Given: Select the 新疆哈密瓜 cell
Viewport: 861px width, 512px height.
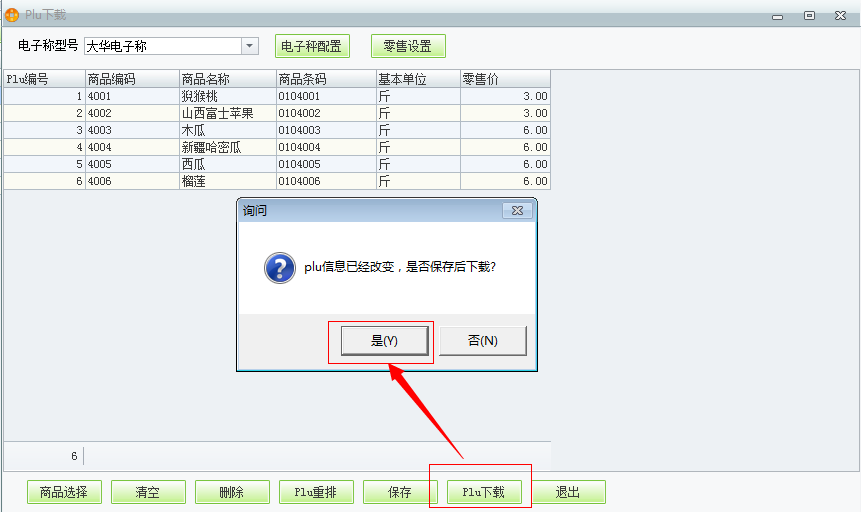Looking at the screenshot, I should click(x=228, y=147).
